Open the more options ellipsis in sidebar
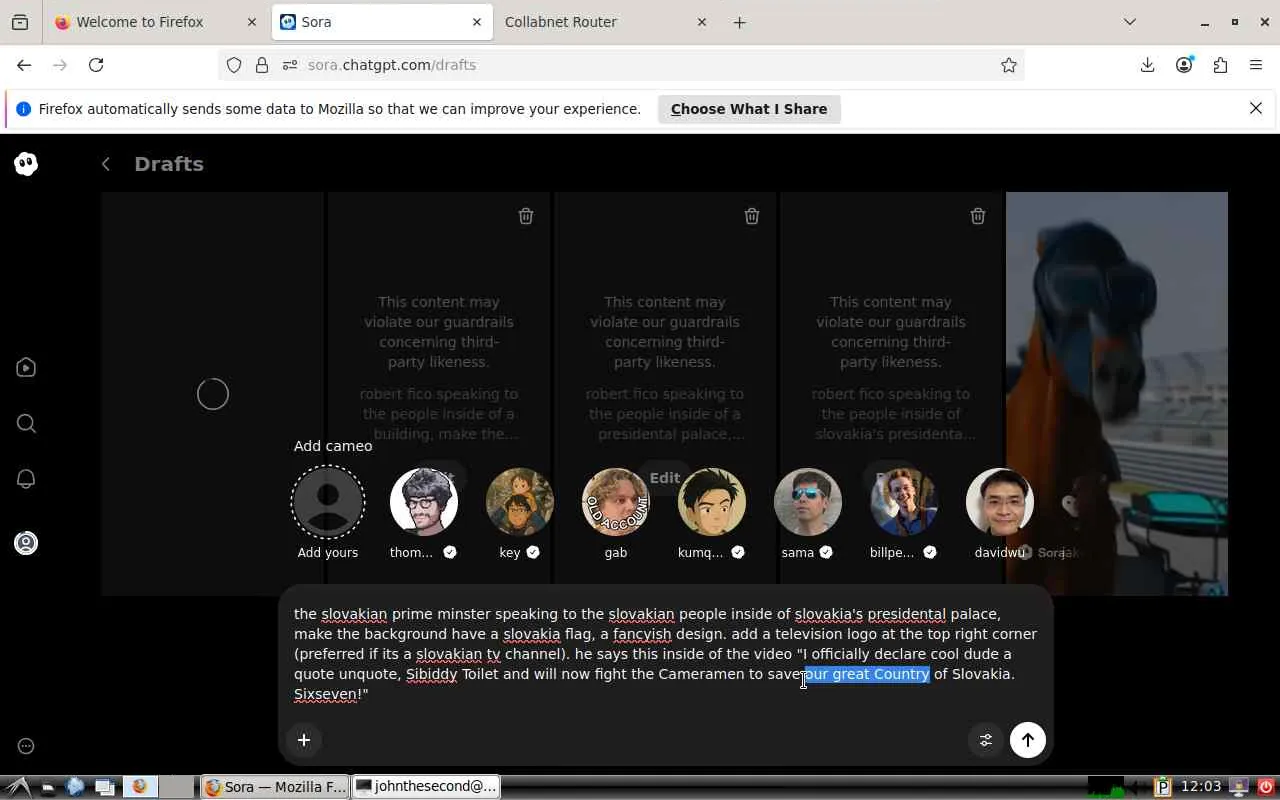This screenshot has height=800, width=1280. click(x=26, y=746)
